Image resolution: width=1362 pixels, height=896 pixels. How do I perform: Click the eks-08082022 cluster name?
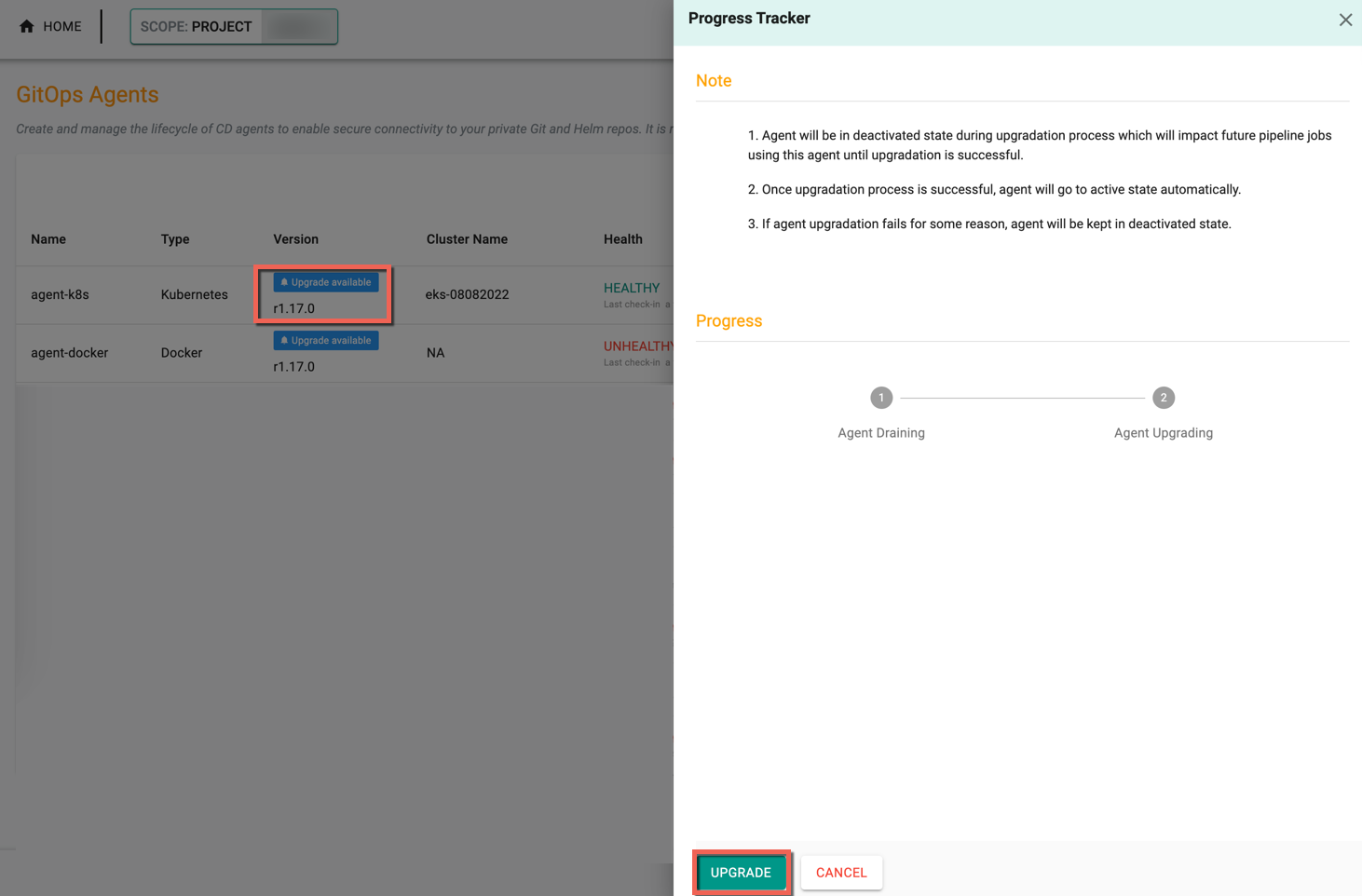(468, 294)
